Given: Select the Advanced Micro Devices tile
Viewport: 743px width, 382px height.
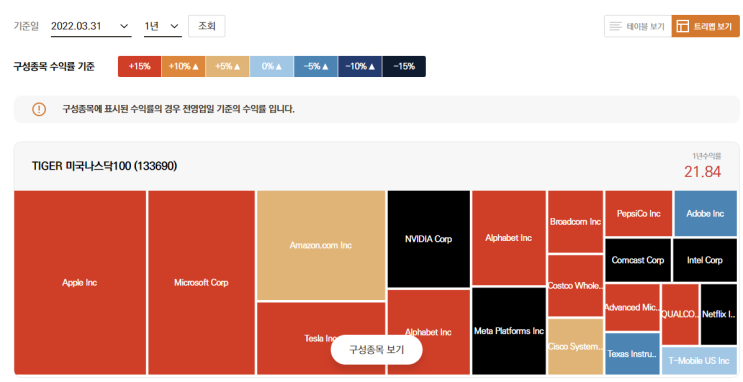Looking at the screenshot, I should (632, 308).
